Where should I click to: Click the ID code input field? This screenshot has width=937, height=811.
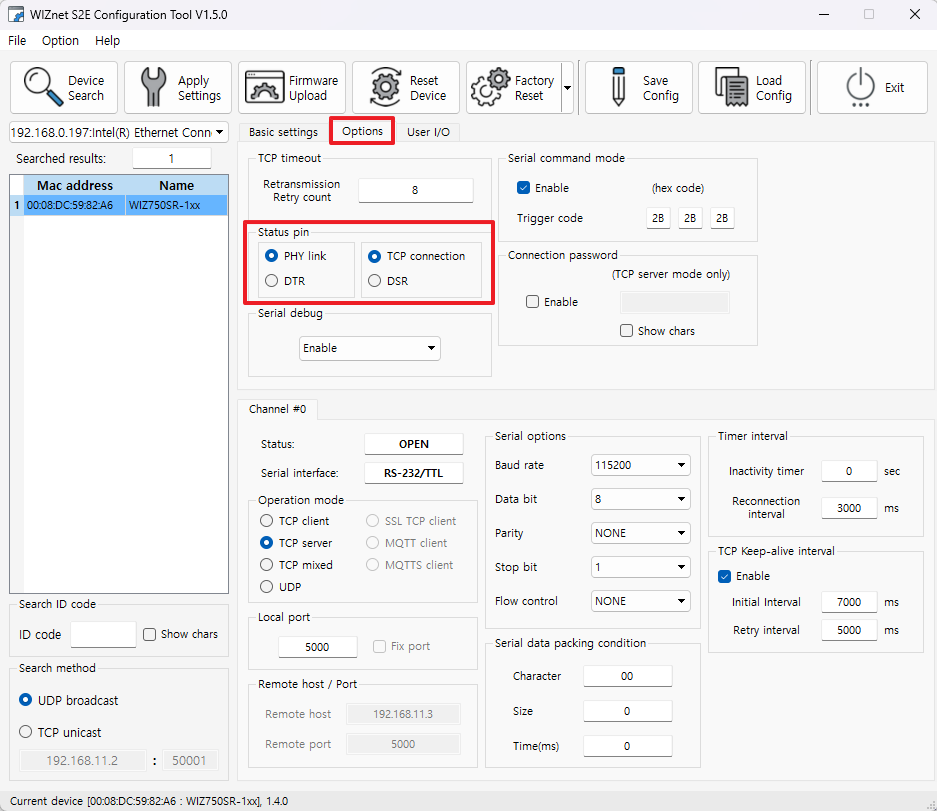103,634
